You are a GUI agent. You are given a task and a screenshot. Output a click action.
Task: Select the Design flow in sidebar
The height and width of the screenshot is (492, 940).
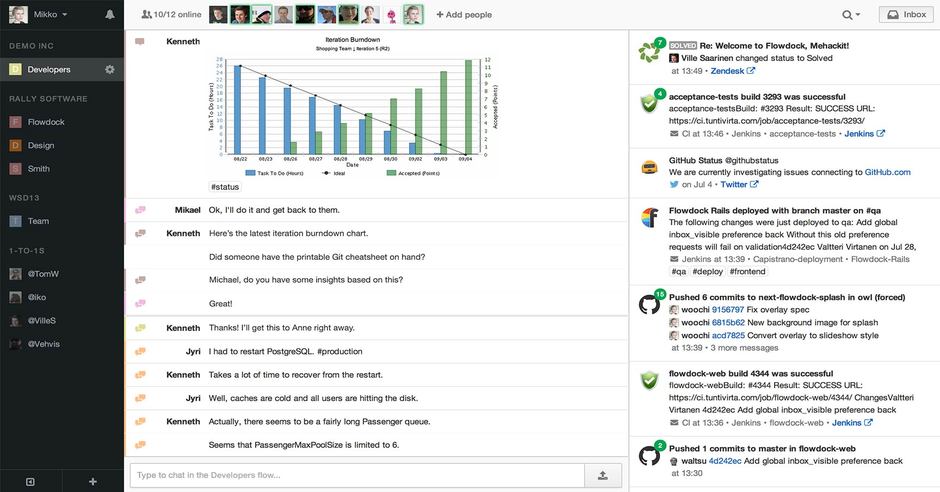point(41,145)
